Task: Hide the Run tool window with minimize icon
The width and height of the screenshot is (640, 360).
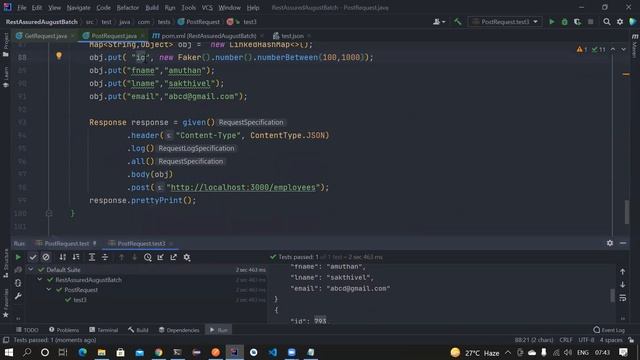Action: click(x=623, y=243)
